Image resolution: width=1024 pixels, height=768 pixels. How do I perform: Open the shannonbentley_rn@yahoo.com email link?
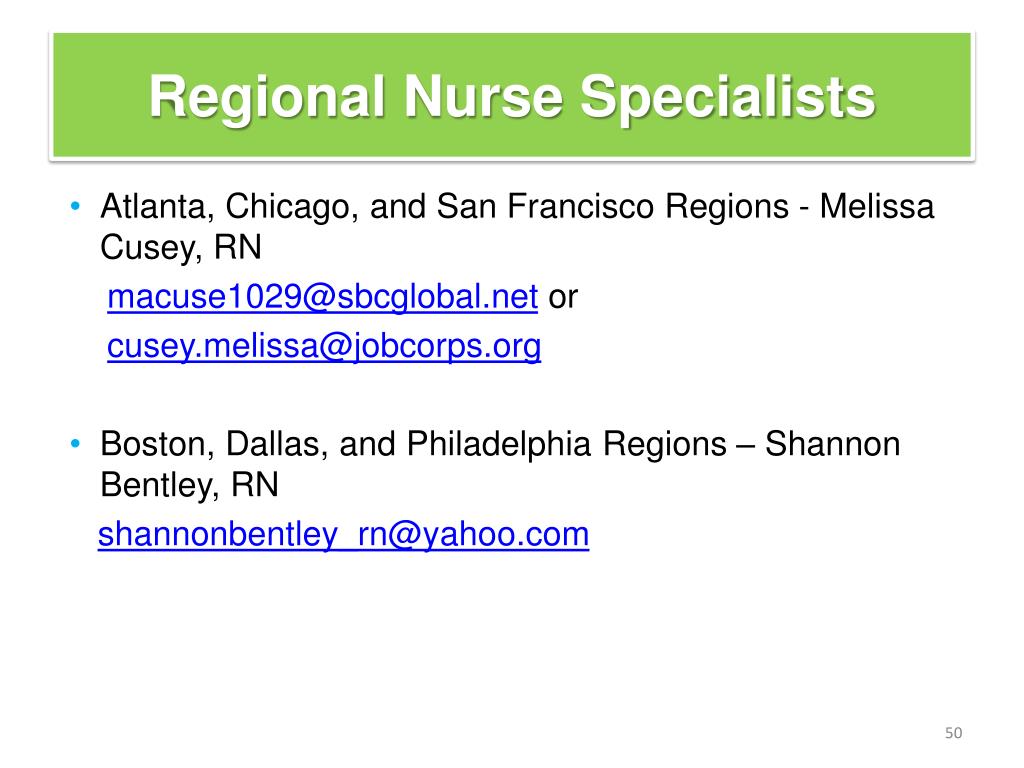tap(344, 534)
